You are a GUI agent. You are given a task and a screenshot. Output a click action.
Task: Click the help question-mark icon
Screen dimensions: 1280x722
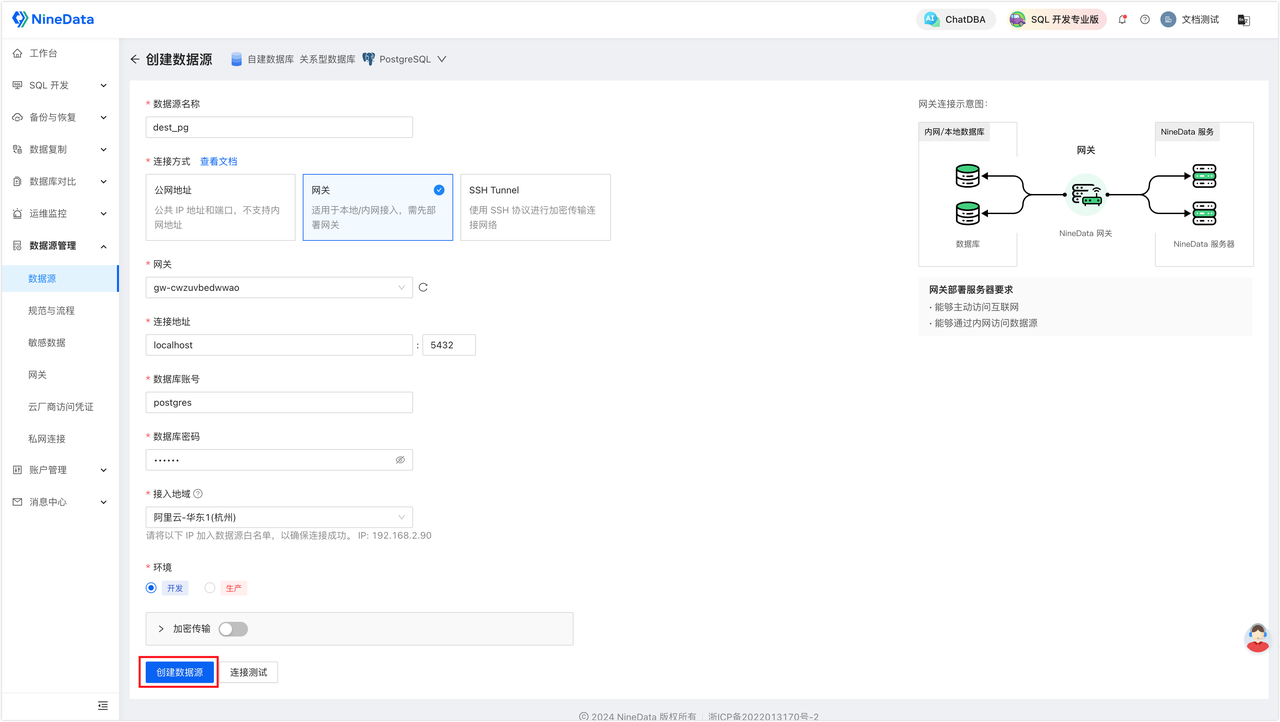point(1144,19)
